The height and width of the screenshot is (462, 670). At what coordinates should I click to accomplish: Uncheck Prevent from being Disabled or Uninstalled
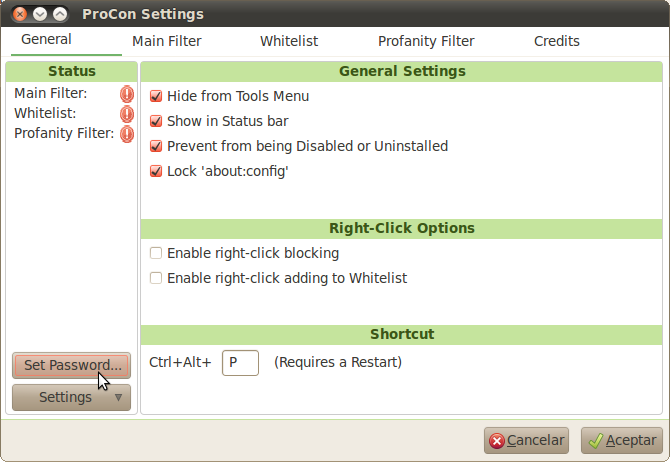pos(156,146)
